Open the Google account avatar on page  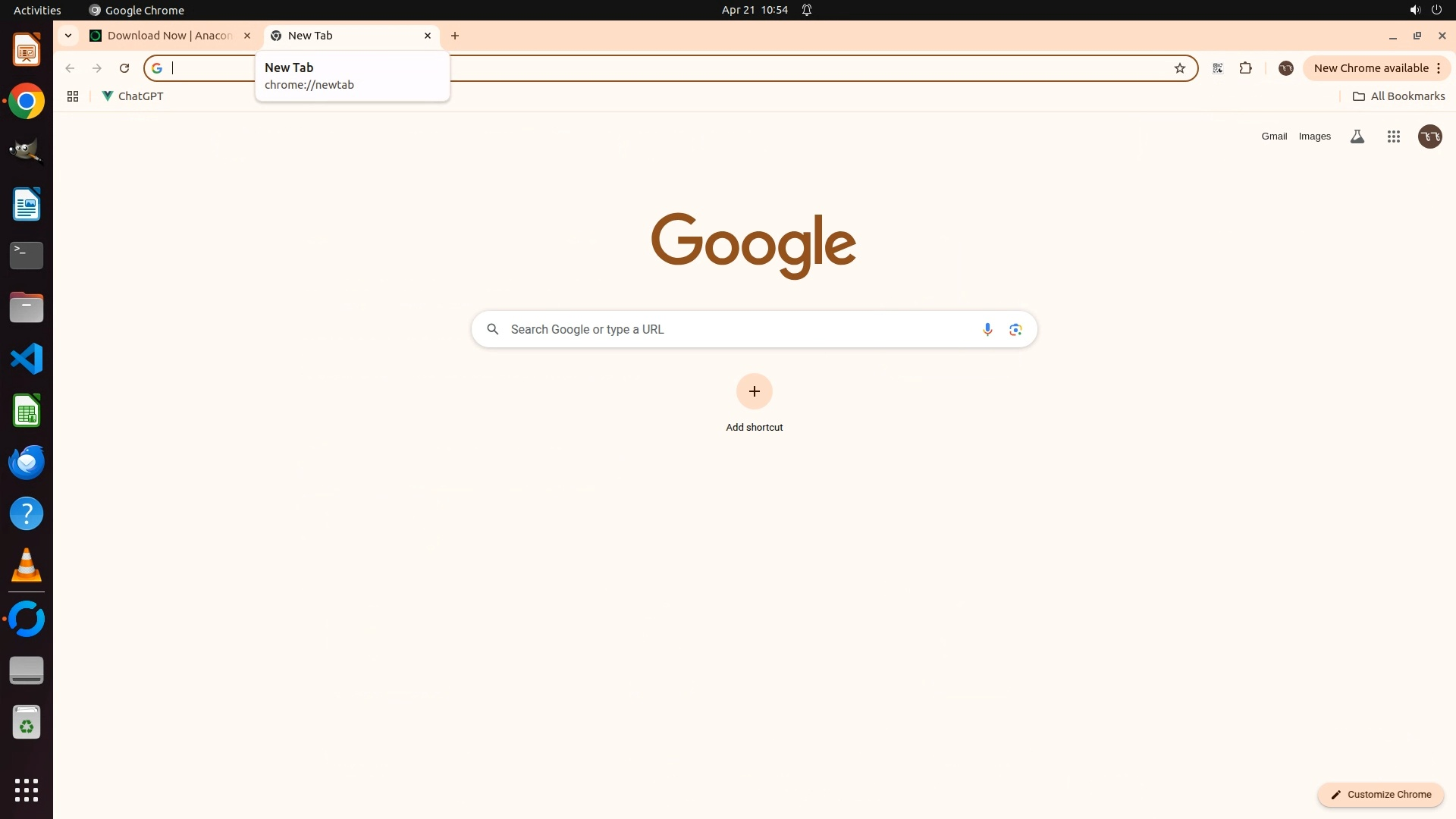click(x=1429, y=136)
